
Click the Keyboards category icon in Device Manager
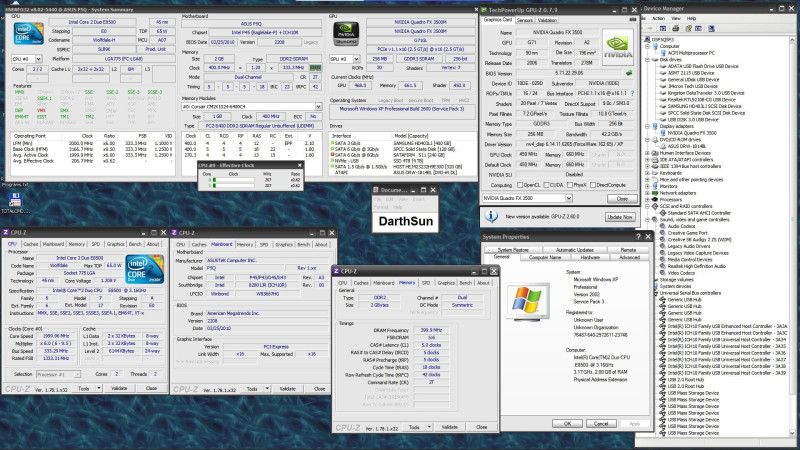655,173
